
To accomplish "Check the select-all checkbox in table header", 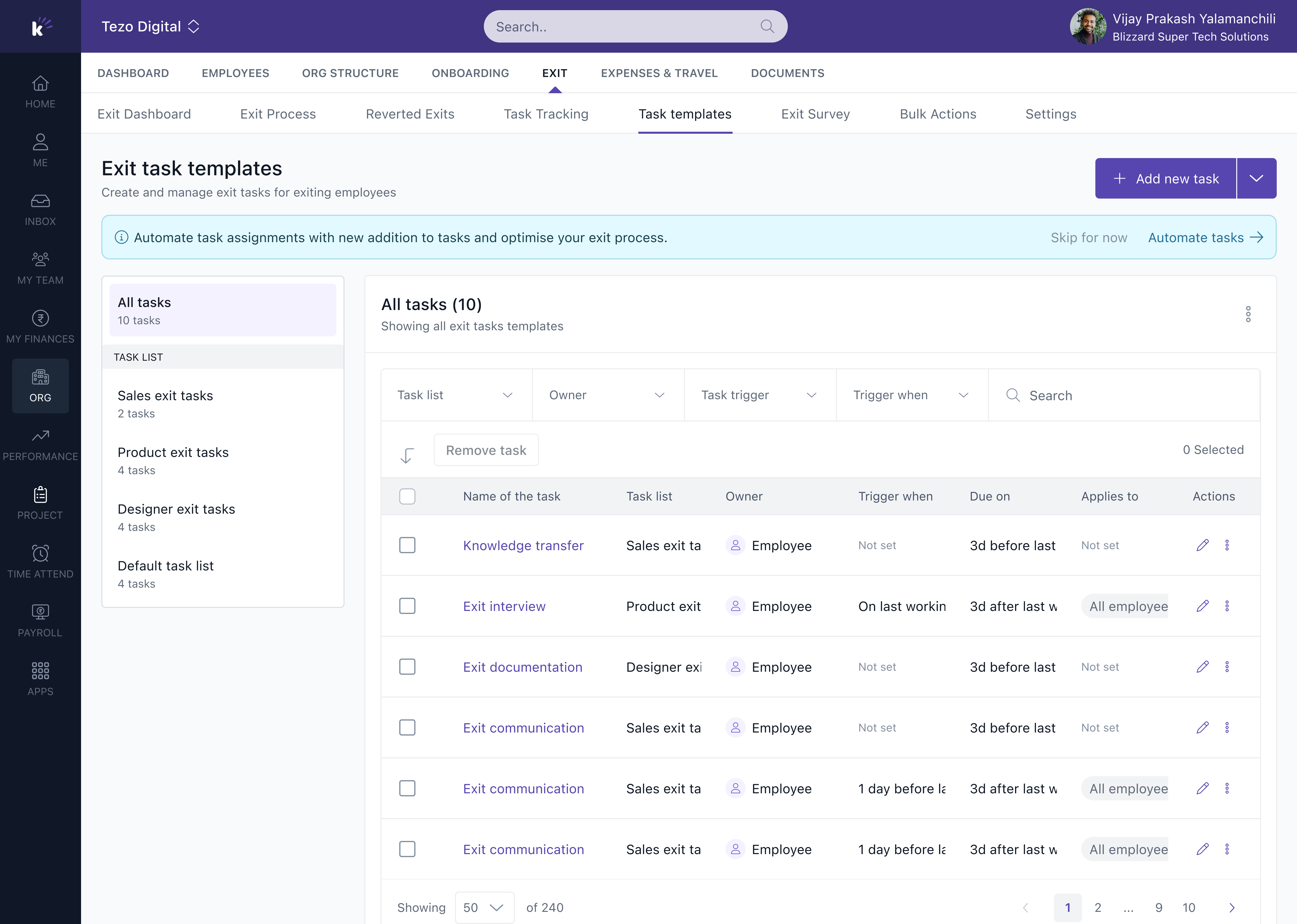I will point(407,496).
